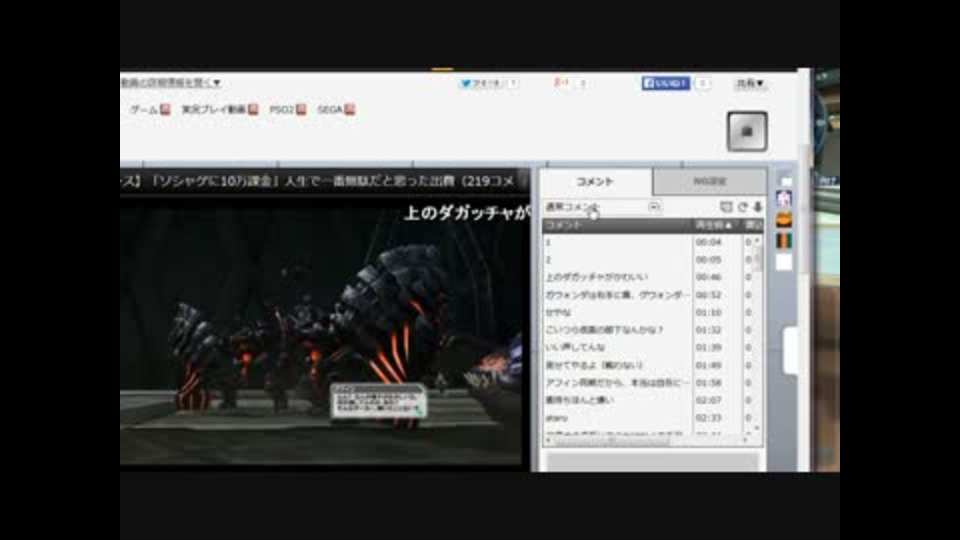Viewport: 960px width, 540px height.
Task: Select comment row at 02:33
Action: (647, 418)
